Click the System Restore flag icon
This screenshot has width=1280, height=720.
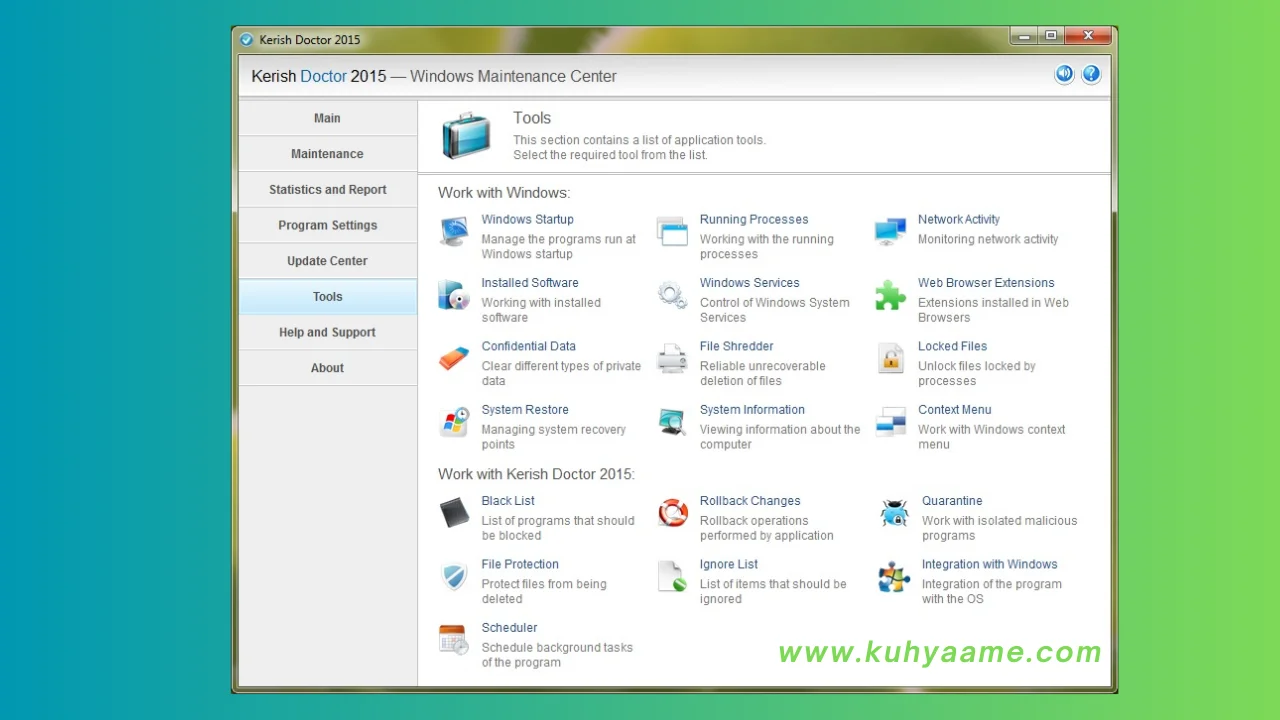pos(454,422)
